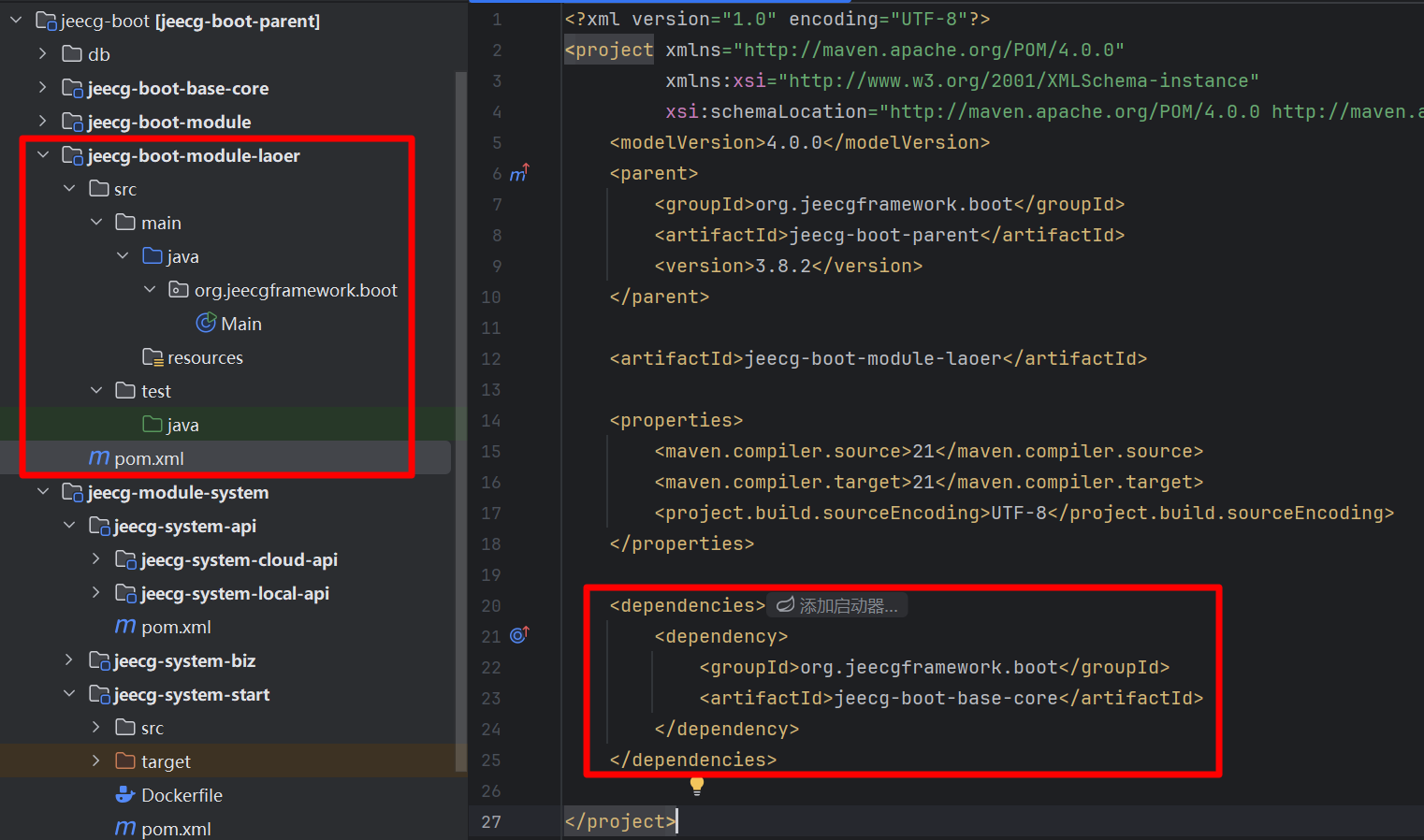Expand jeecg-system-biz module
This screenshot has width=1424, height=840.
click(x=70, y=660)
